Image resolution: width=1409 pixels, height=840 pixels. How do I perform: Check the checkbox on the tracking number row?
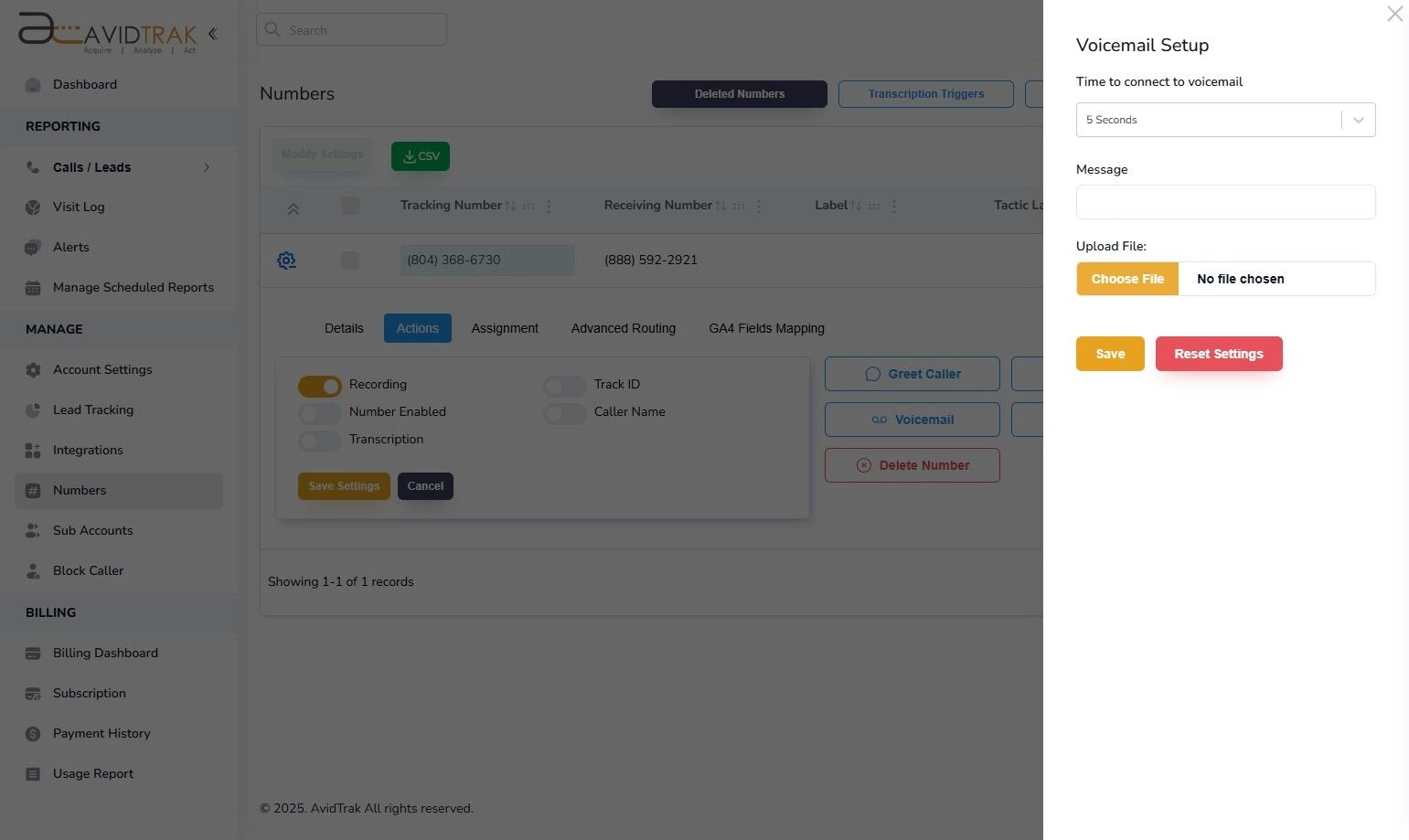click(349, 260)
